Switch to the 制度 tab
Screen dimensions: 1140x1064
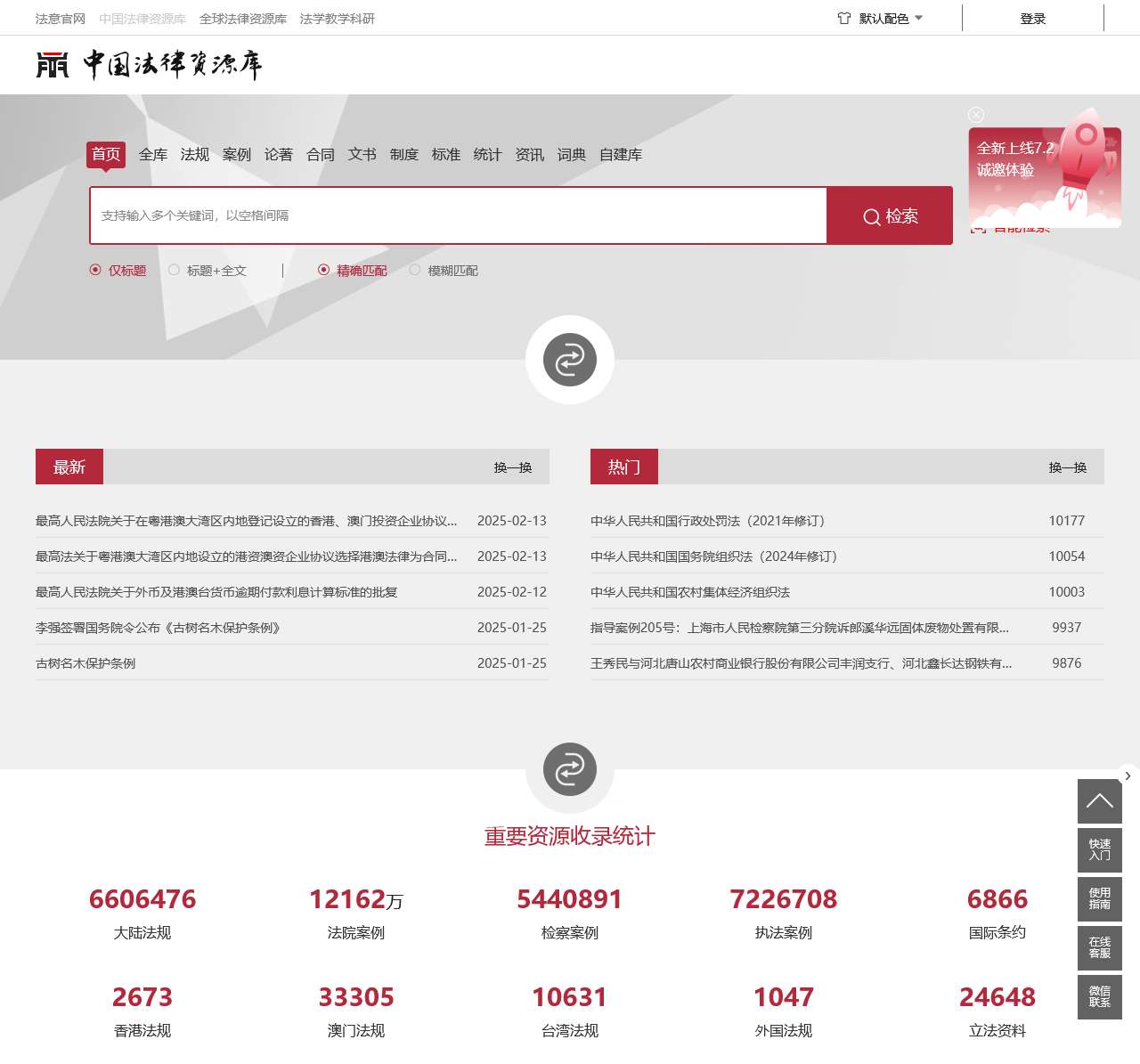(x=404, y=154)
